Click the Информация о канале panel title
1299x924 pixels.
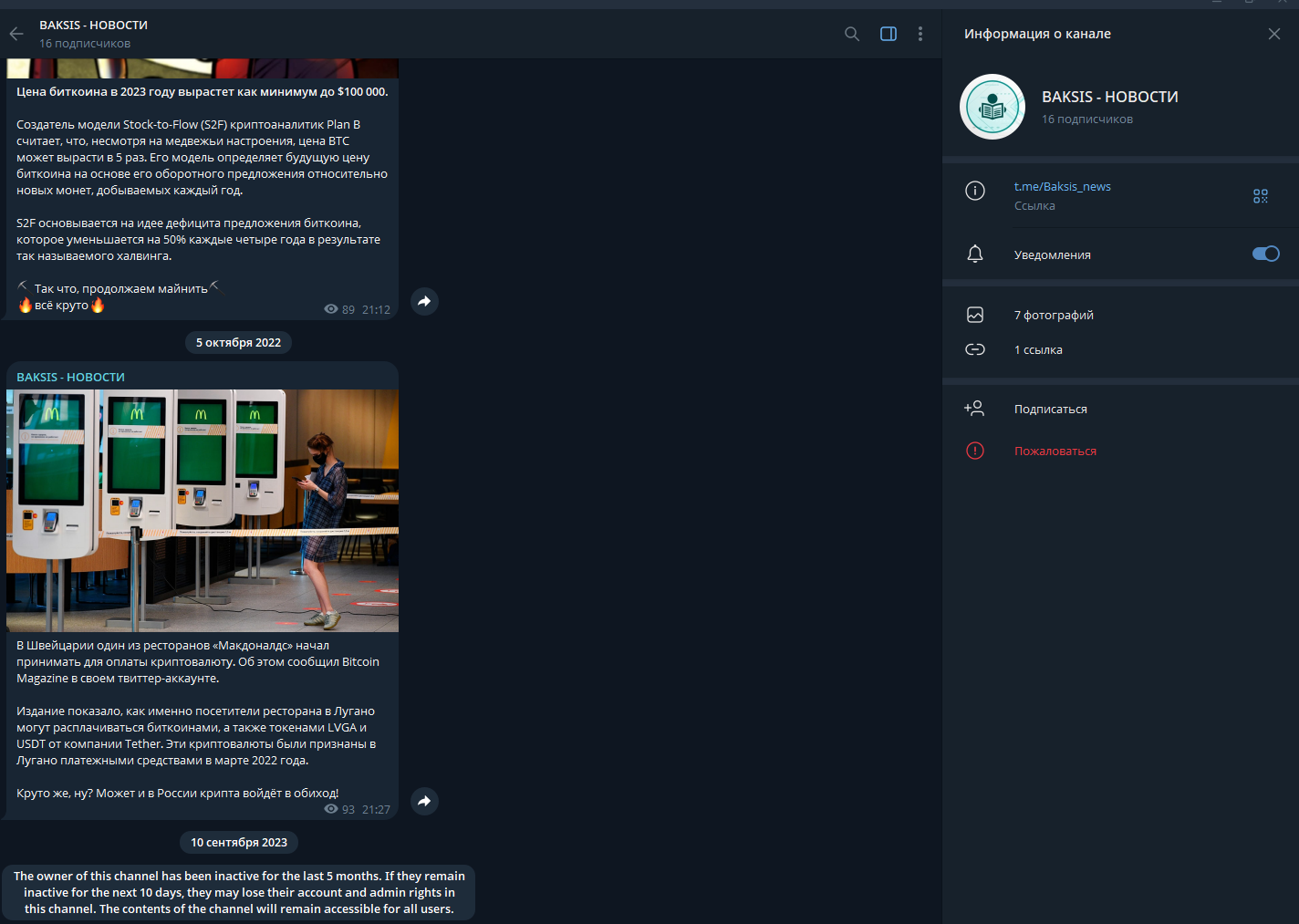[1037, 34]
